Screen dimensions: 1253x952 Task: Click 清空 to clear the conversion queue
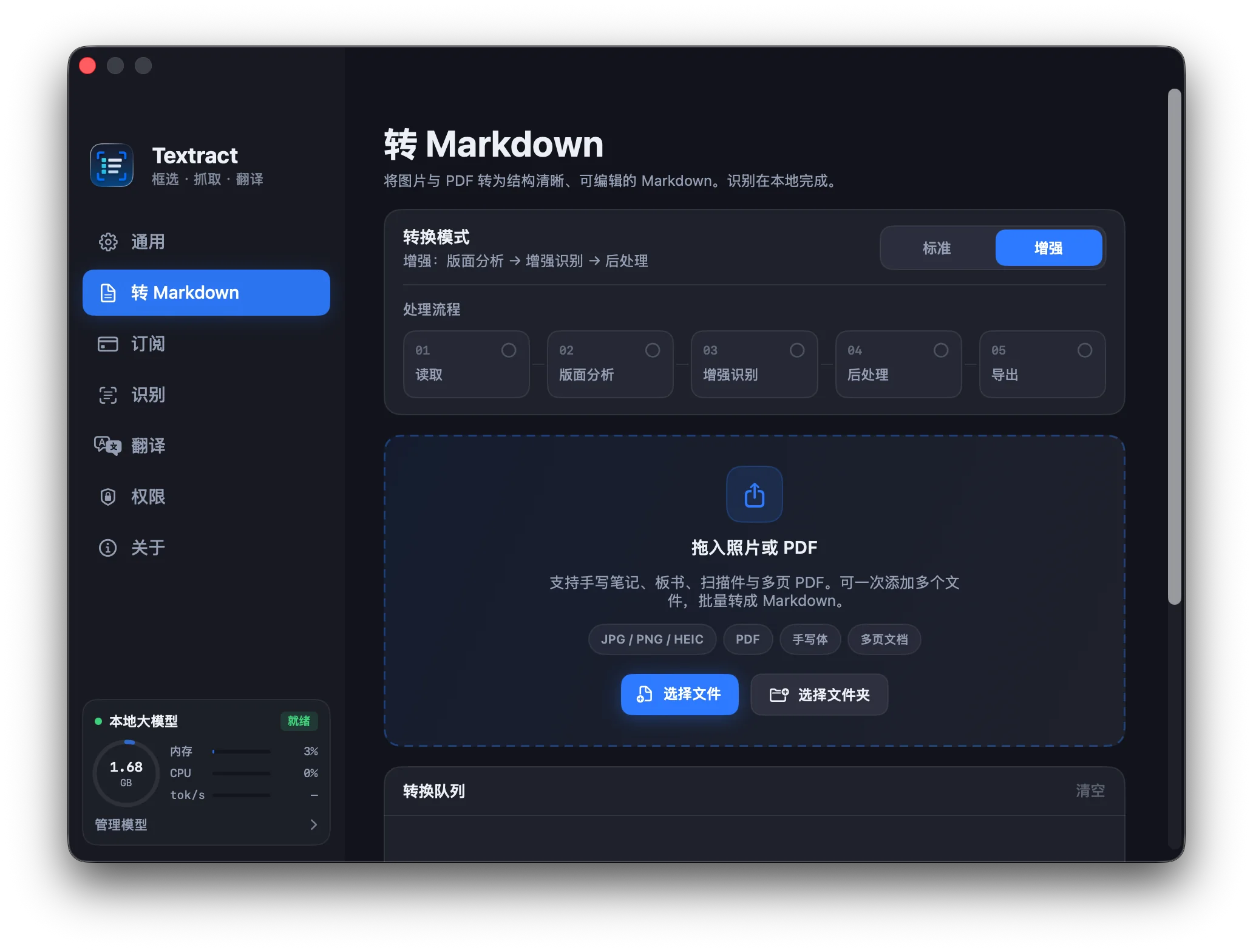(x=1090, y=790)
